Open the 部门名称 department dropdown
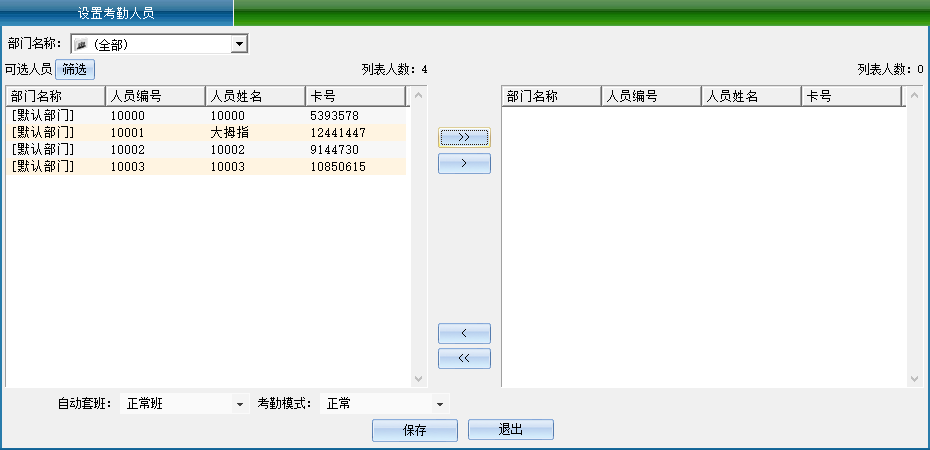 click(x=239, y=44)
